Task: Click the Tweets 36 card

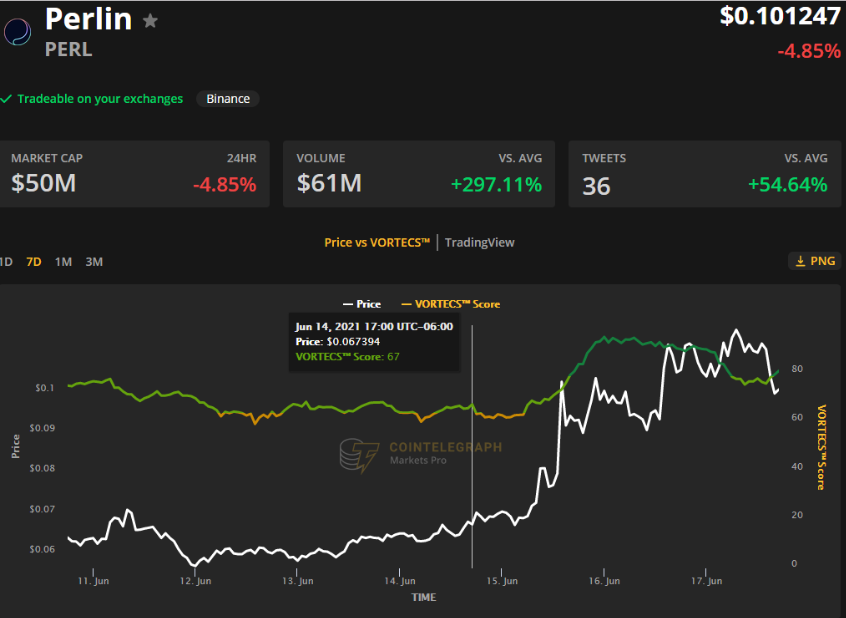Action: [x=705, y=174]
